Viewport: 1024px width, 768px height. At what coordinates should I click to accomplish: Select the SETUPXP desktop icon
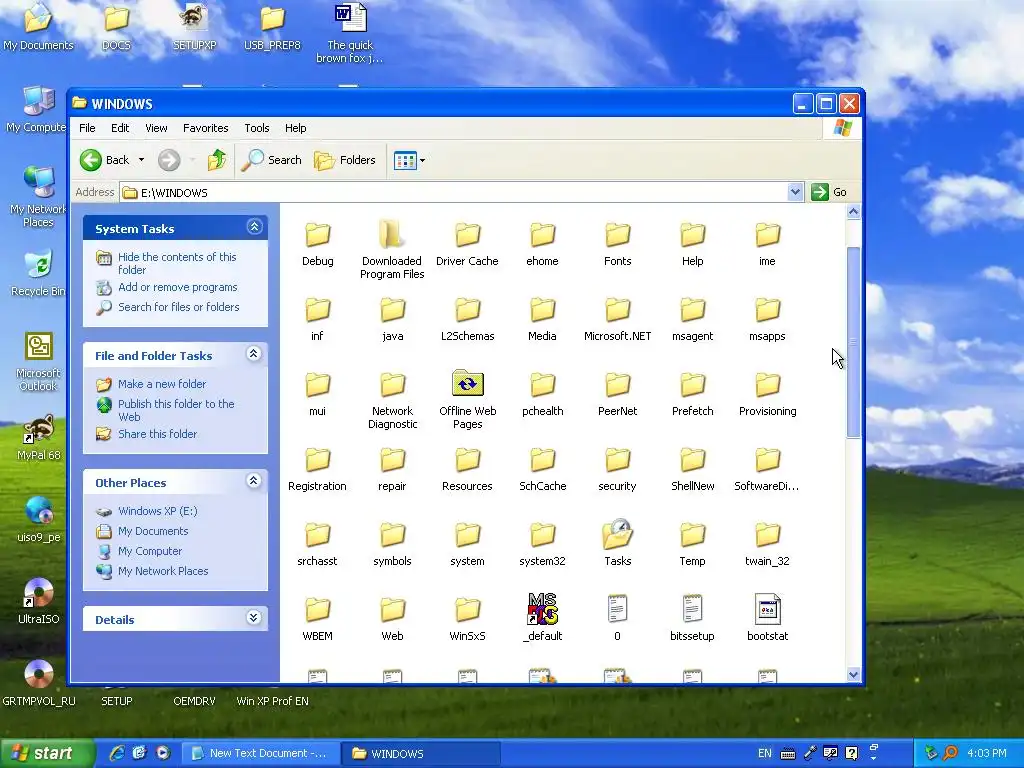point(194,18)
